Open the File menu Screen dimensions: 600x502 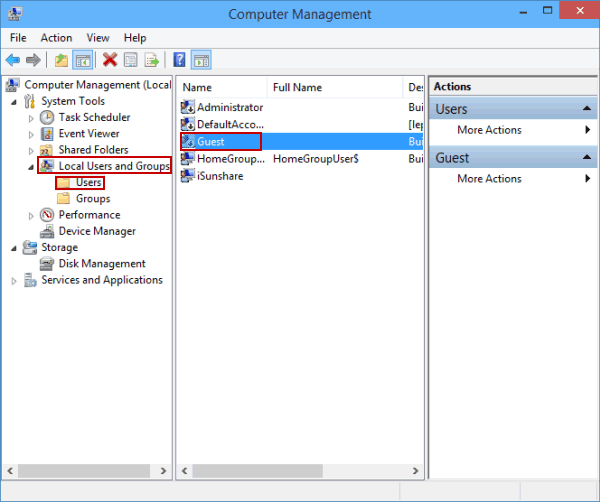(18, 38)
